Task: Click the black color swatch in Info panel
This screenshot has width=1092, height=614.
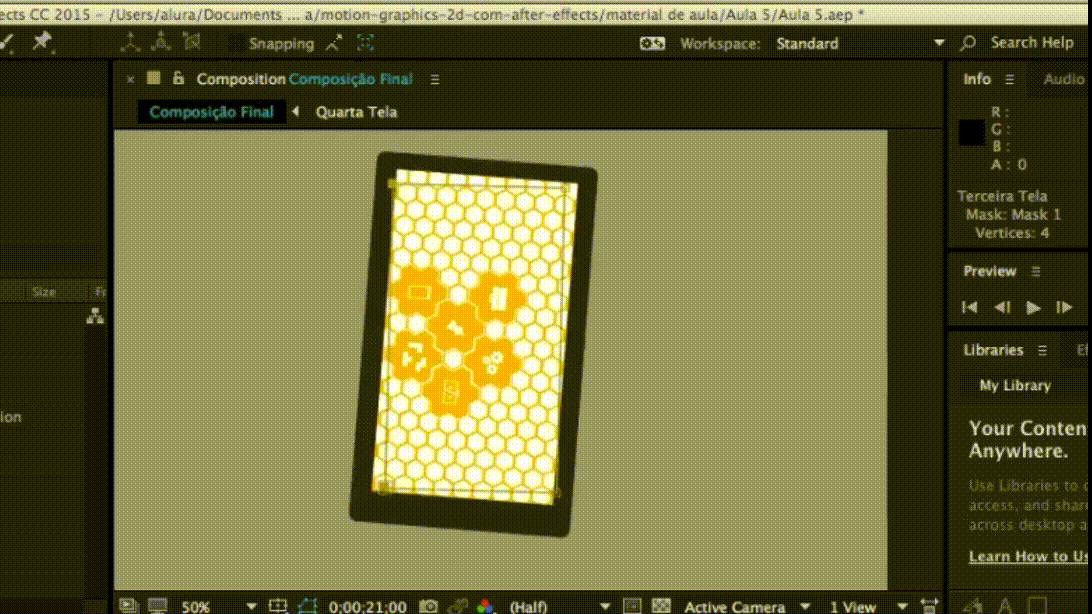Action: (x=971, y=132)
